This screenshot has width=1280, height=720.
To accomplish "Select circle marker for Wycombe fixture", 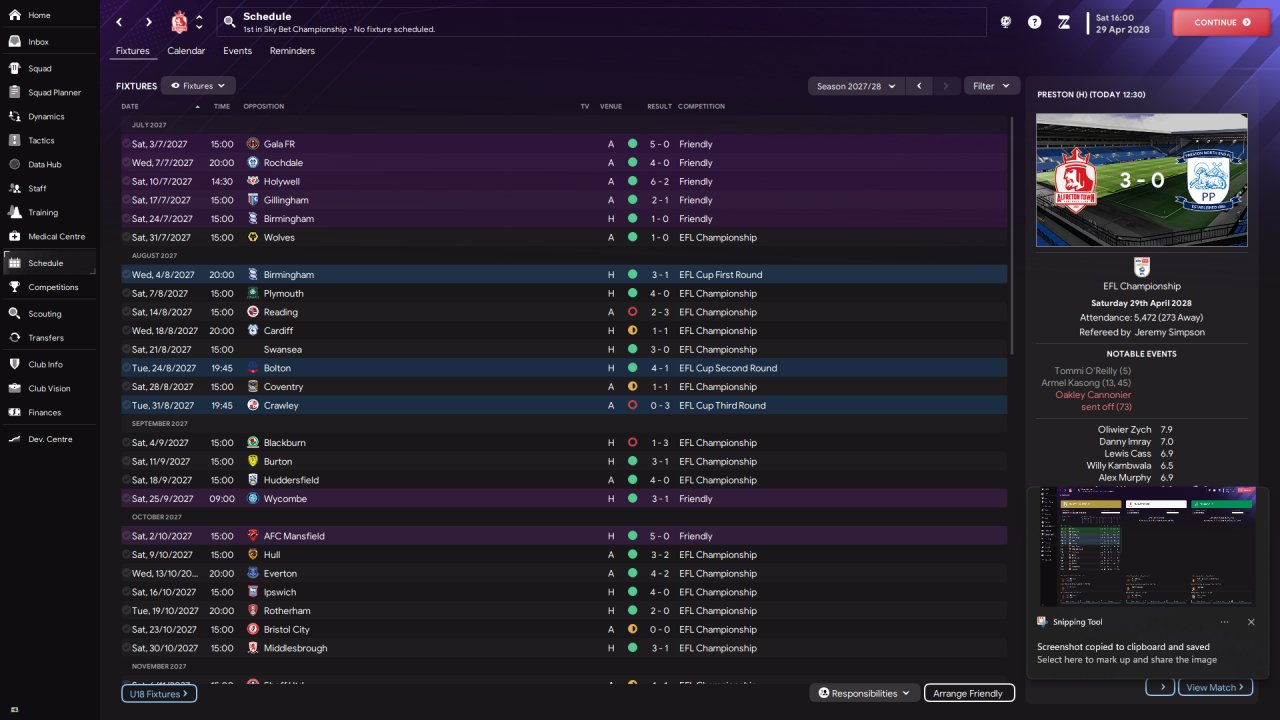I will point(127,499).
